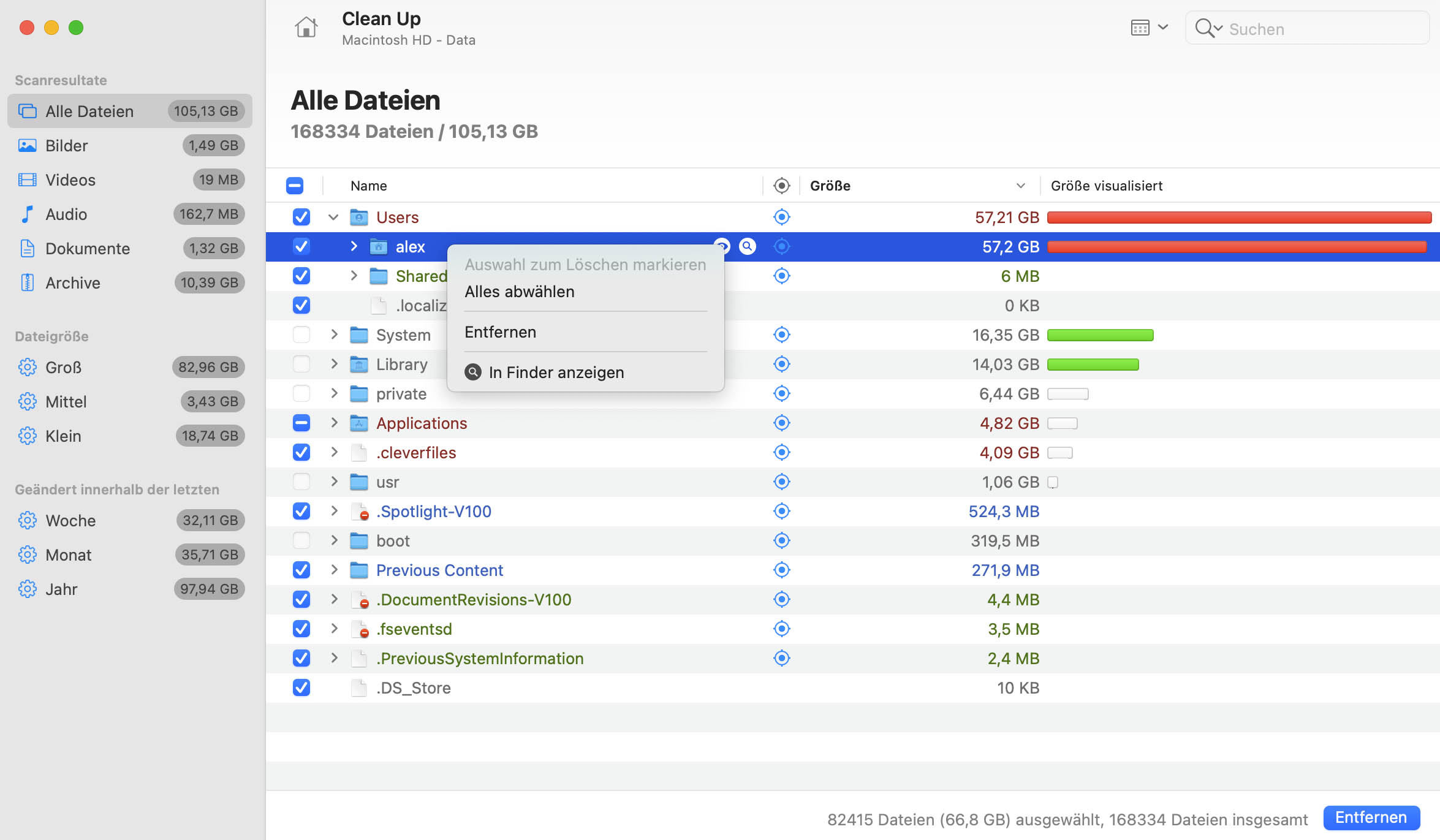Uncheck the .cleverfiles checkbox
The width and height of the screenshot is (1440, 840).
click(301, 452)
